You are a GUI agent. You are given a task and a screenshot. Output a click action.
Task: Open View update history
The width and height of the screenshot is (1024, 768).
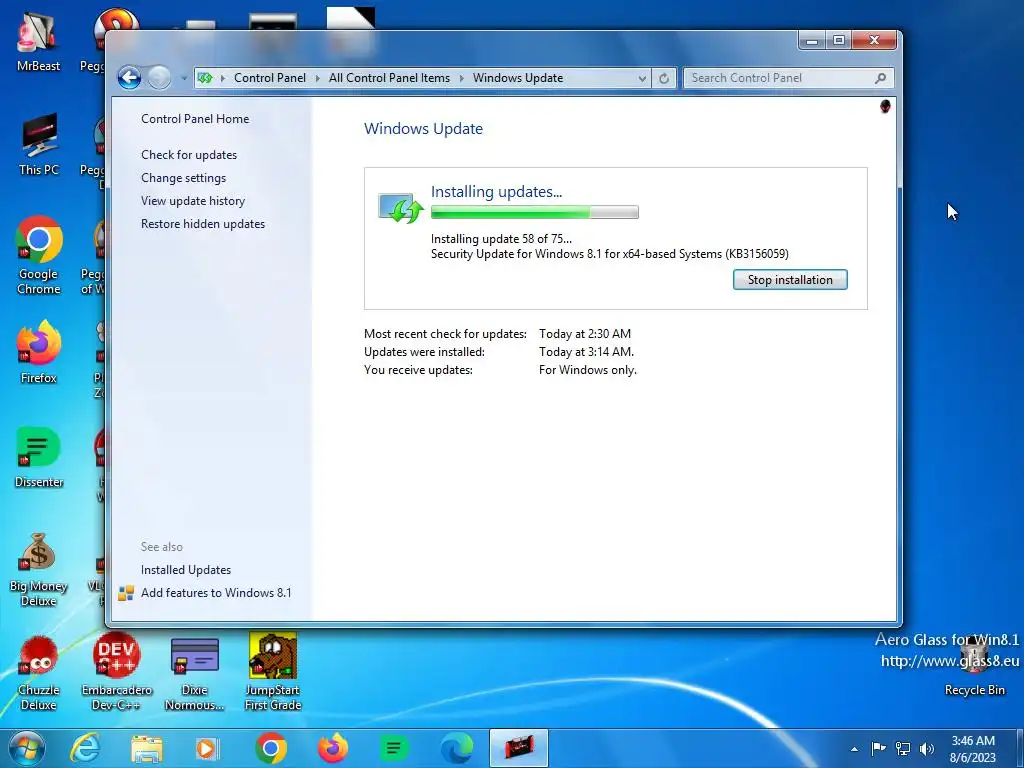pyautogui.click(x=193, y=200)
